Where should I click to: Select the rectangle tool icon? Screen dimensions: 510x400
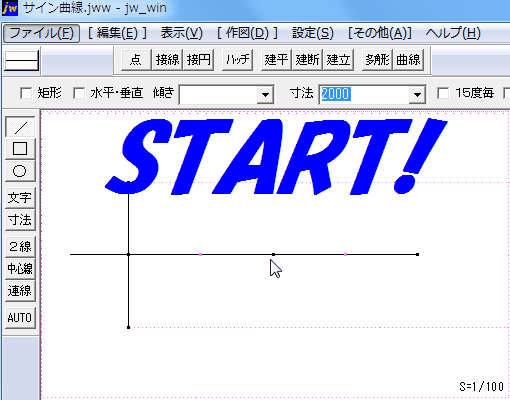tap(20, 149)
